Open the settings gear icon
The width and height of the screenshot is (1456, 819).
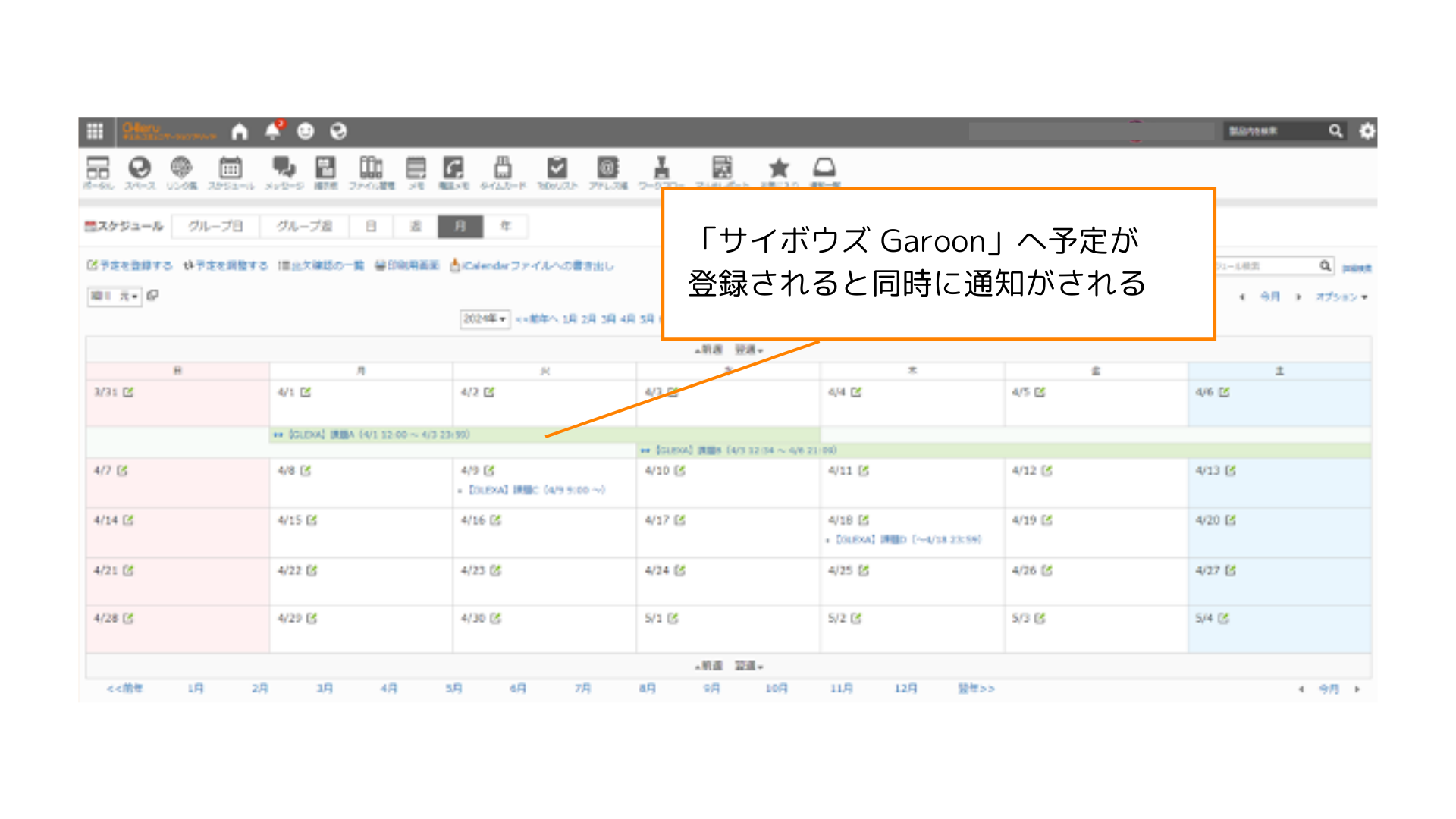pyautogui.click(x=1367, y=131)
